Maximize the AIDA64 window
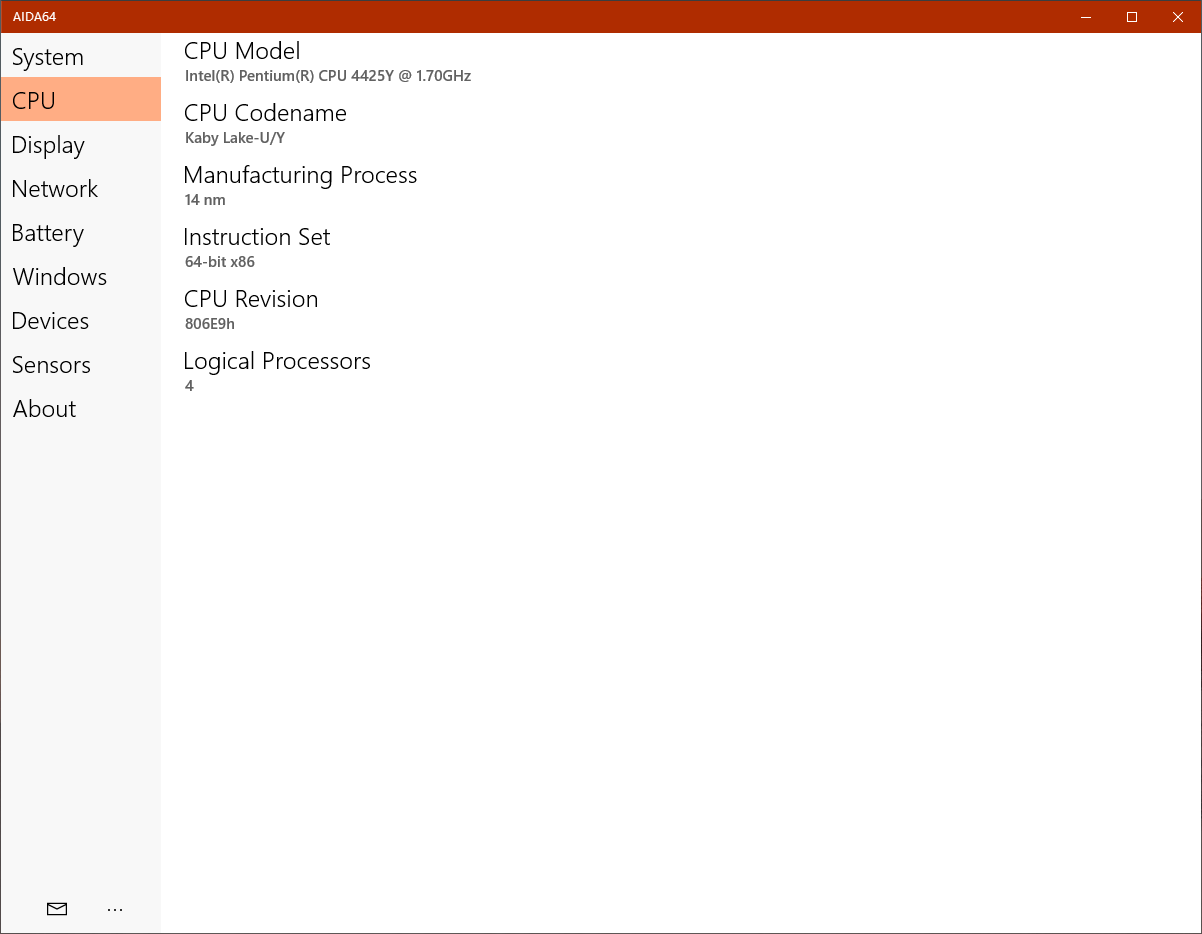Image resolution: width=1202 pixels, height=934 pixels. (x=1132, y=17)
